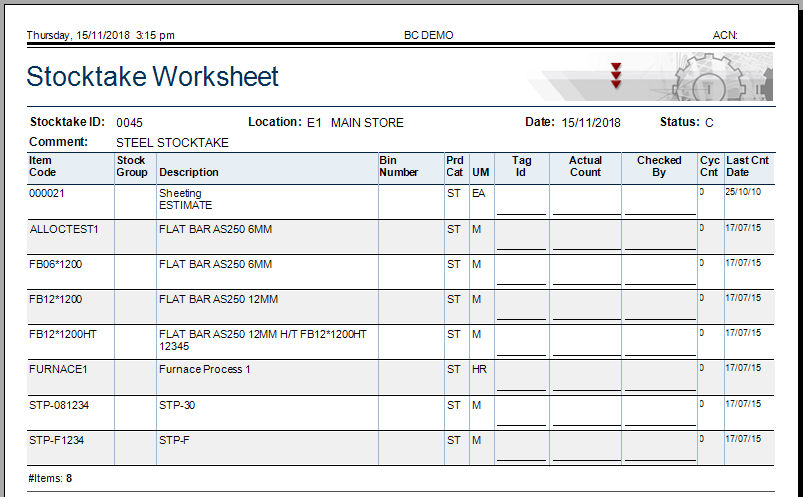Viewport: 803px width, 497px height.
Task: Click the Location value E1 MAIN STORE
Action: tap(355, 123)
